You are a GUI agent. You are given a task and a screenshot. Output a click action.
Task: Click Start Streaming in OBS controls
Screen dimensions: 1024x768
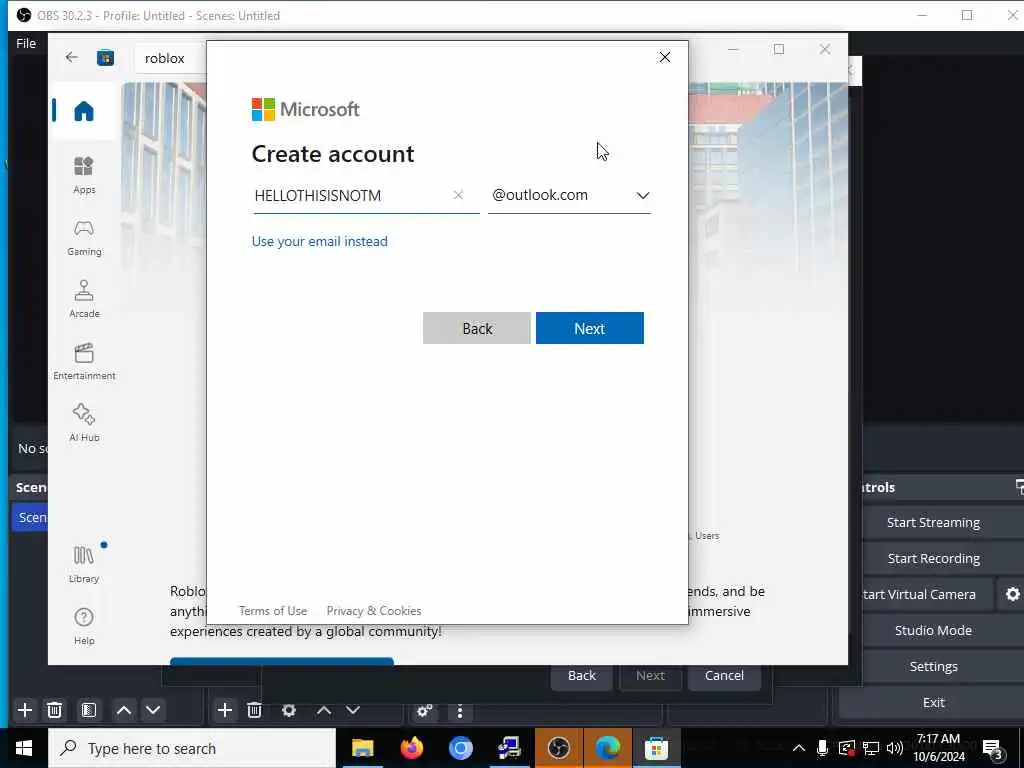[933, 522]
